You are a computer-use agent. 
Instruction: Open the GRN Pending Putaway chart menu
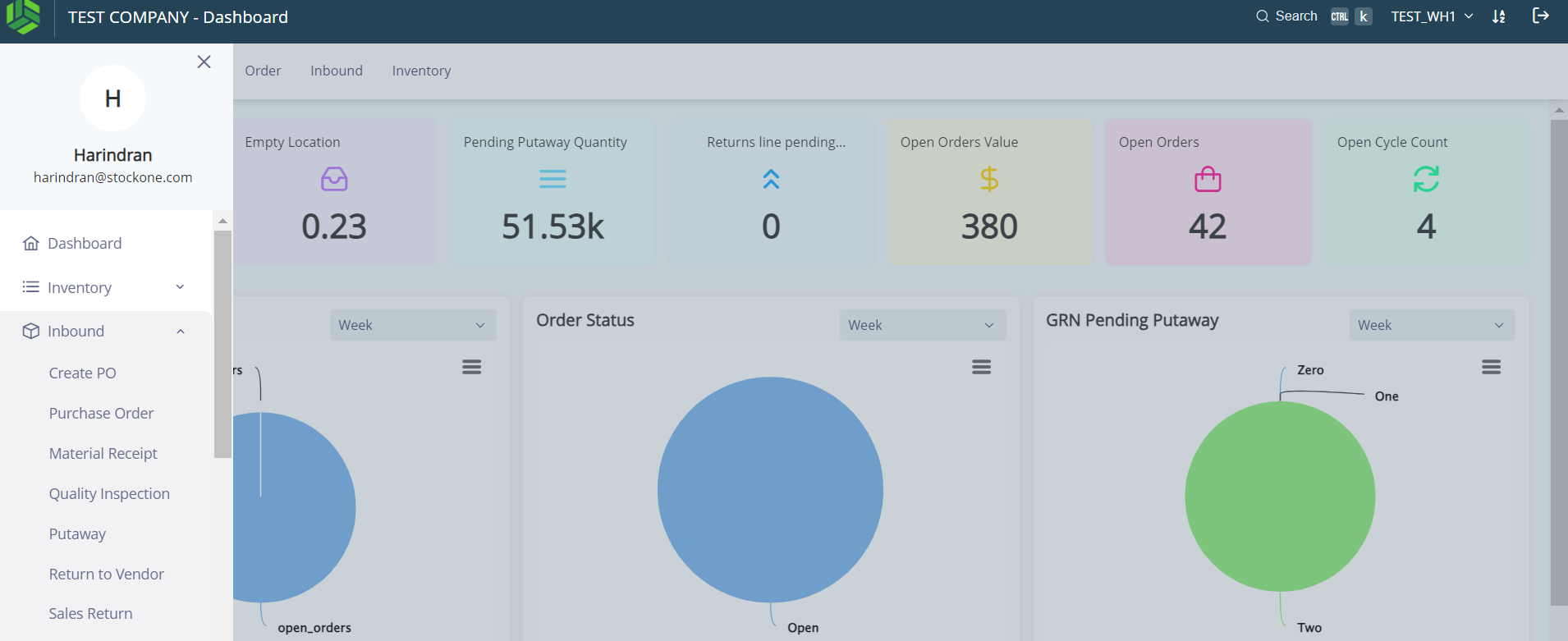[x=1491, y=367]
